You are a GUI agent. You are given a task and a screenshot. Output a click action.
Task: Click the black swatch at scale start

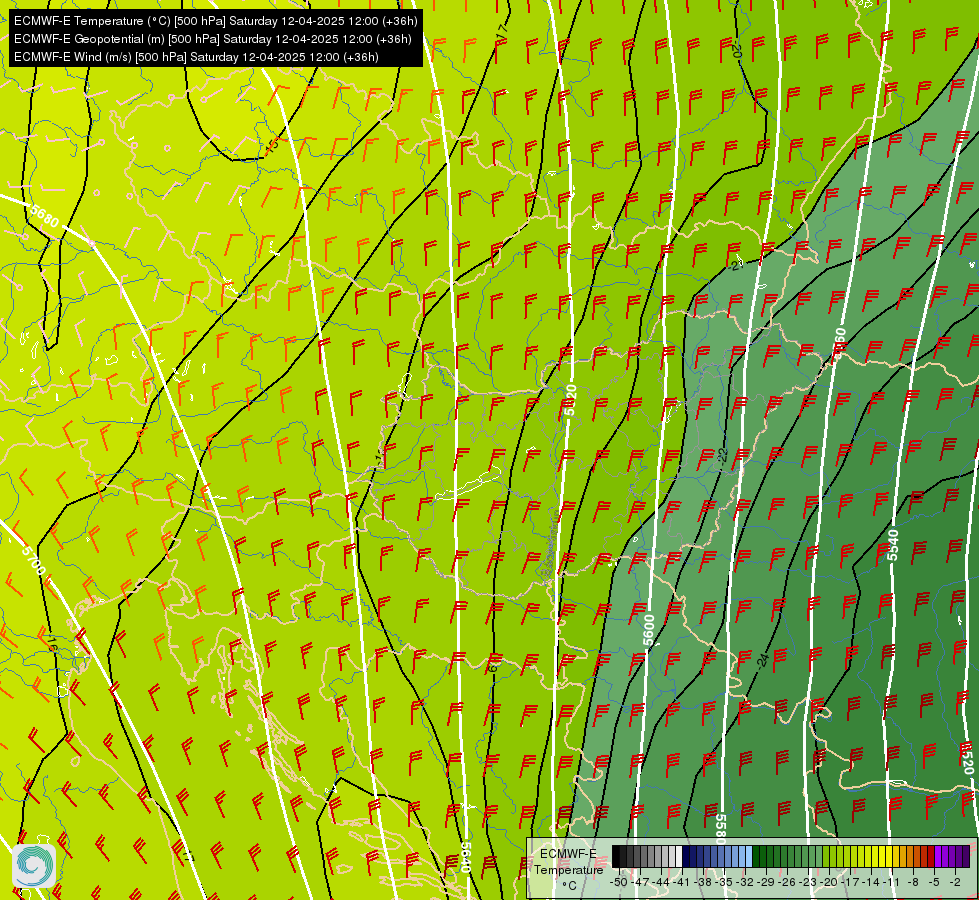tap(616, 856)
